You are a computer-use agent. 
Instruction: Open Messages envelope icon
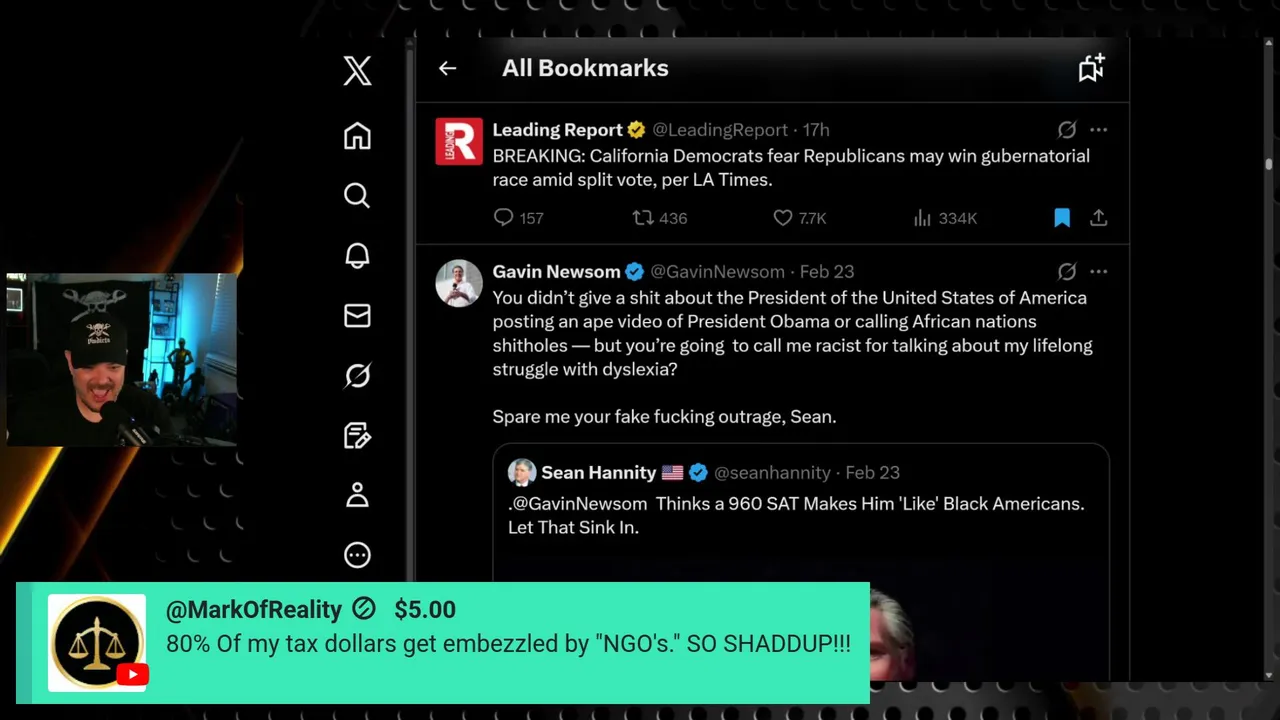pyautogui.click(x=357, y=316)
